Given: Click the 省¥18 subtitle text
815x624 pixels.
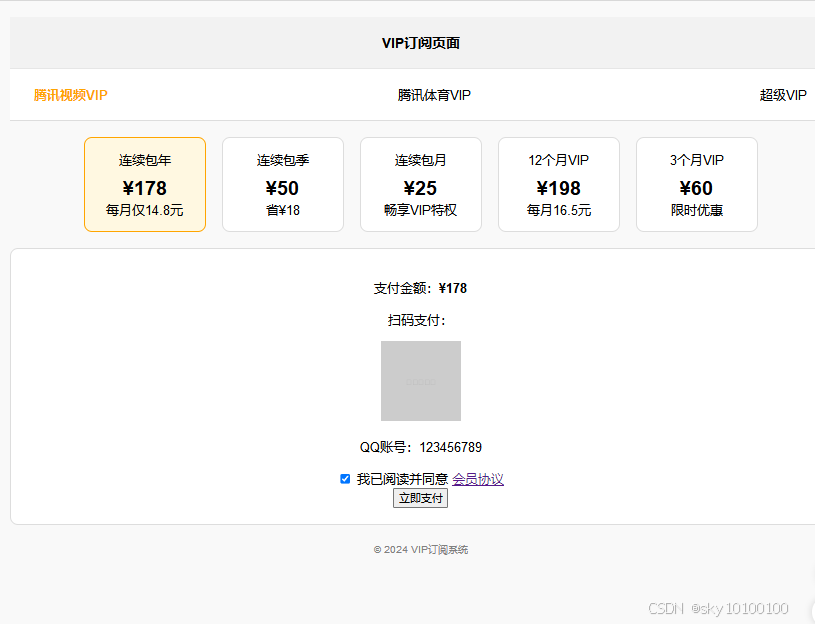Looking at the screenshot, I should click(x=283, y=210).
